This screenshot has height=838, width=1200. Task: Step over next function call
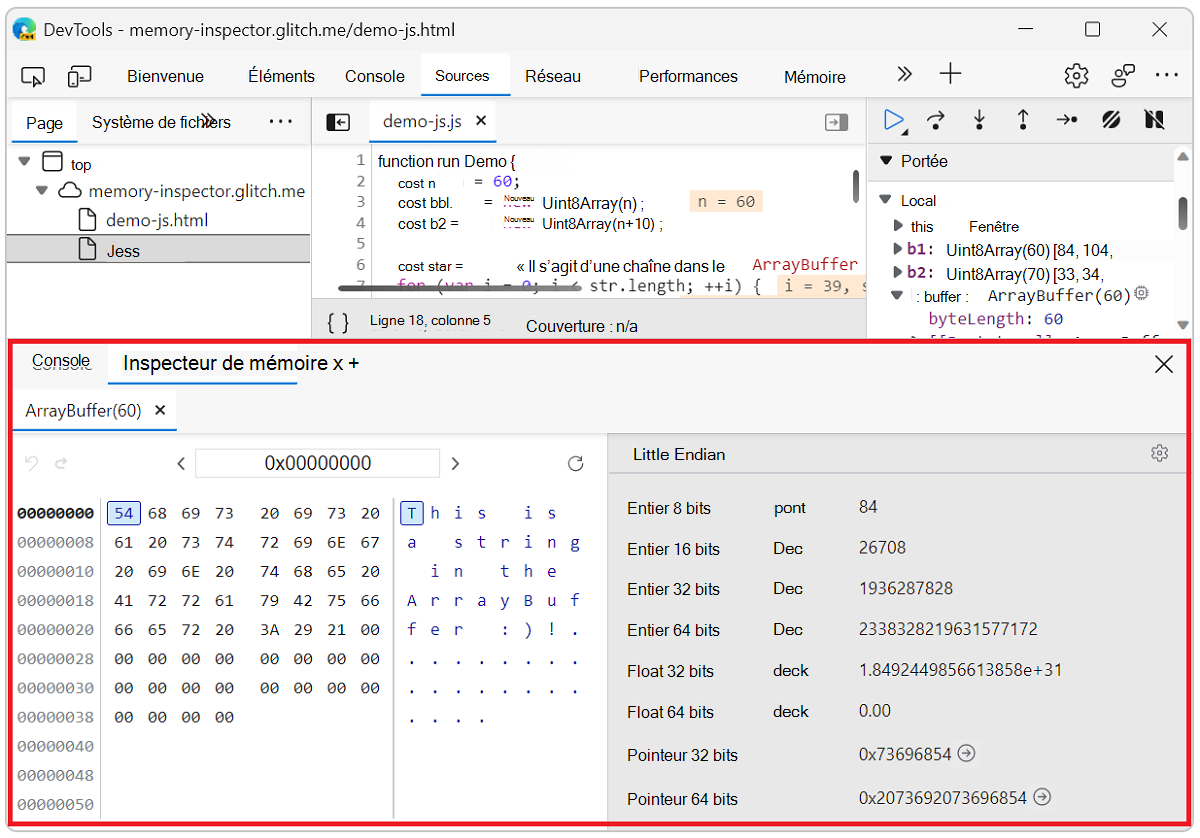click(936, 120)
